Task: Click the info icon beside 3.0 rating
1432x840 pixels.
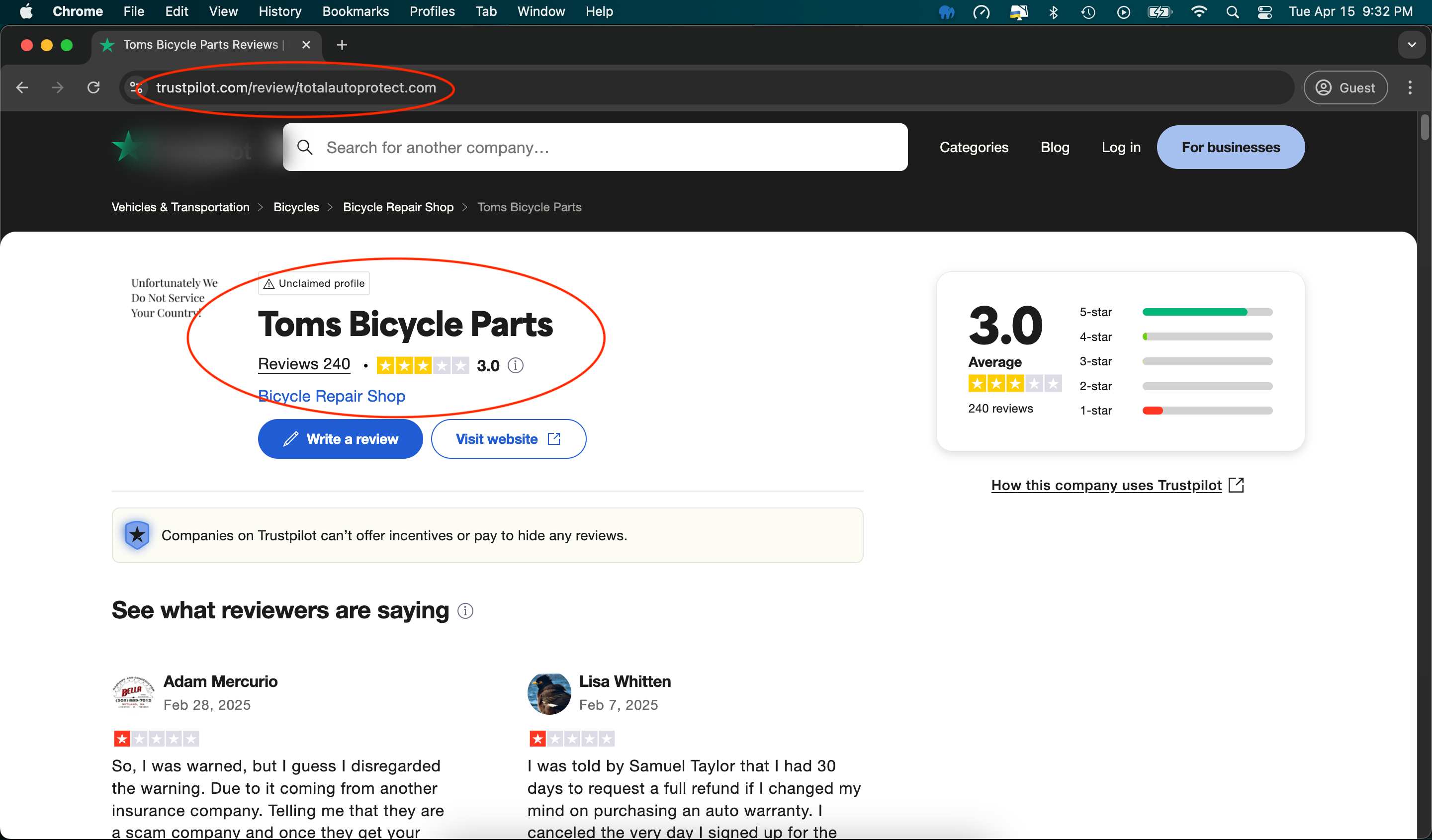Action: pos(516,365)
